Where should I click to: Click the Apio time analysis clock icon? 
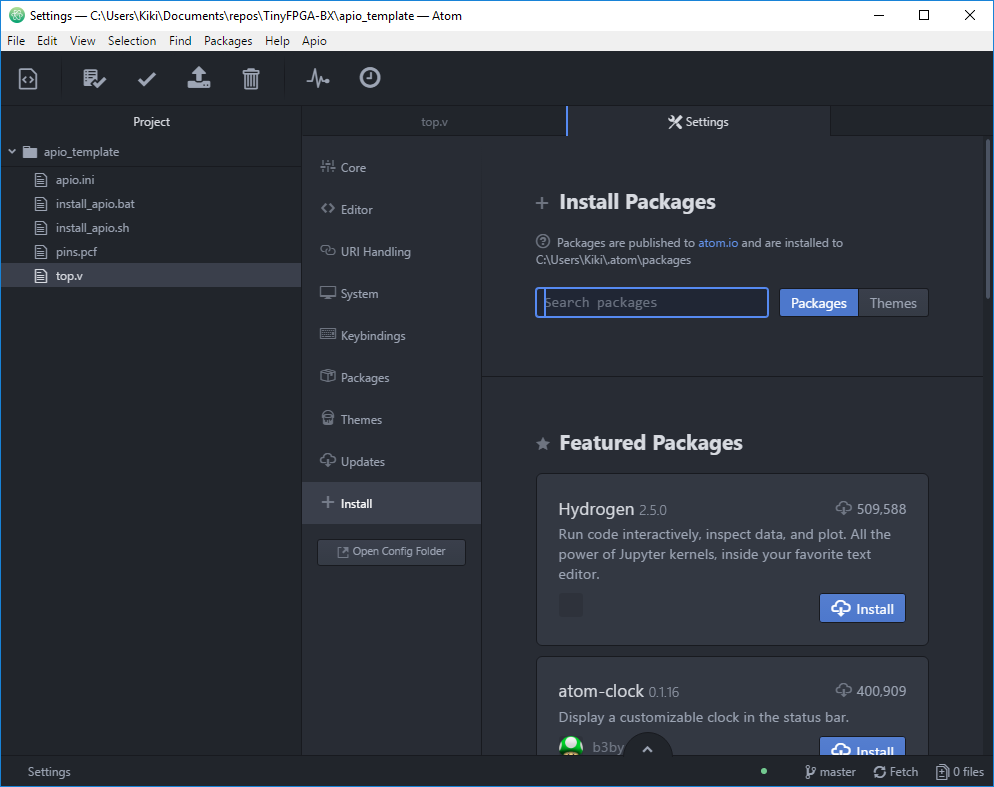(x=370, y=78)
